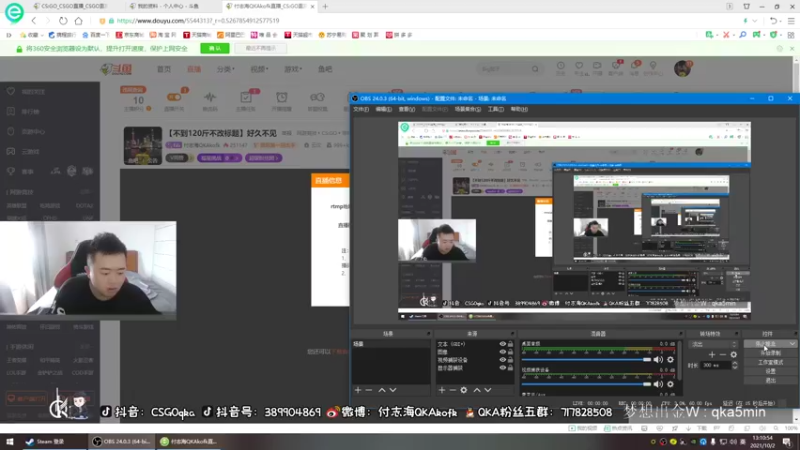Click the transition duration stepper arrows

click(735, 365)
